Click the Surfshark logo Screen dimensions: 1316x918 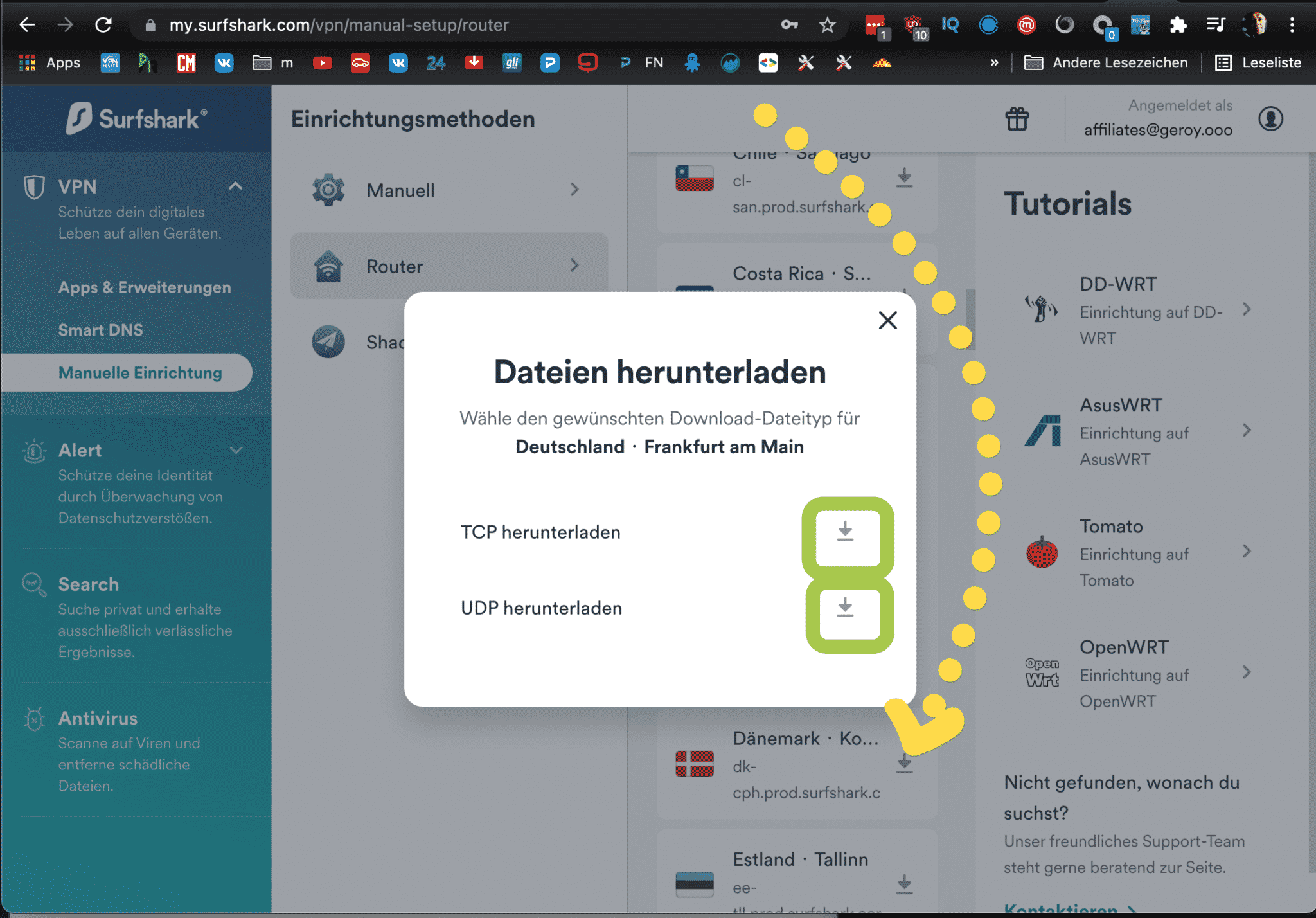click(136, 118)
